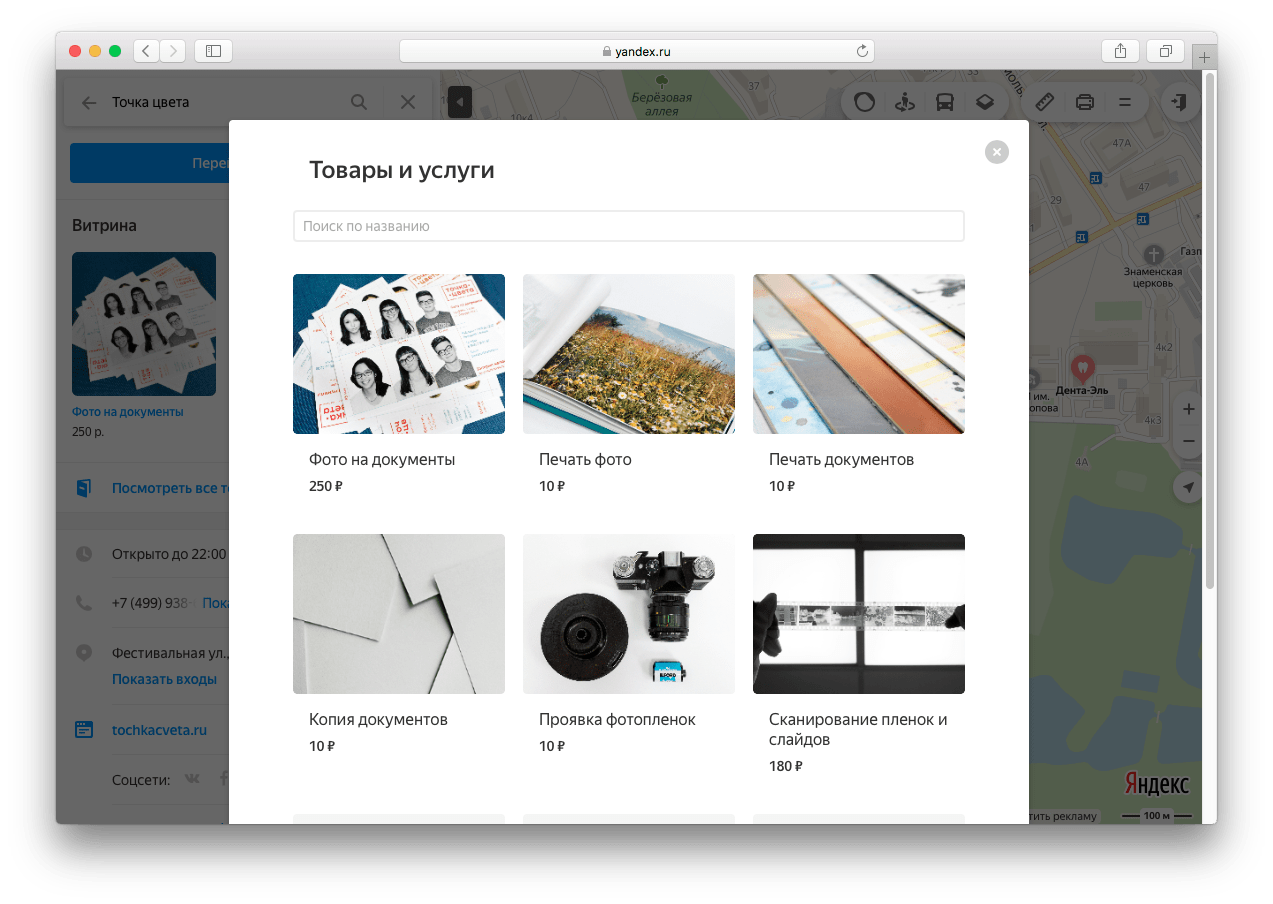Image resolution: width=1273 pixels, height=904 pixels.
Task: Collapse the side panel with arrow
Action: (x=459, y=102)
